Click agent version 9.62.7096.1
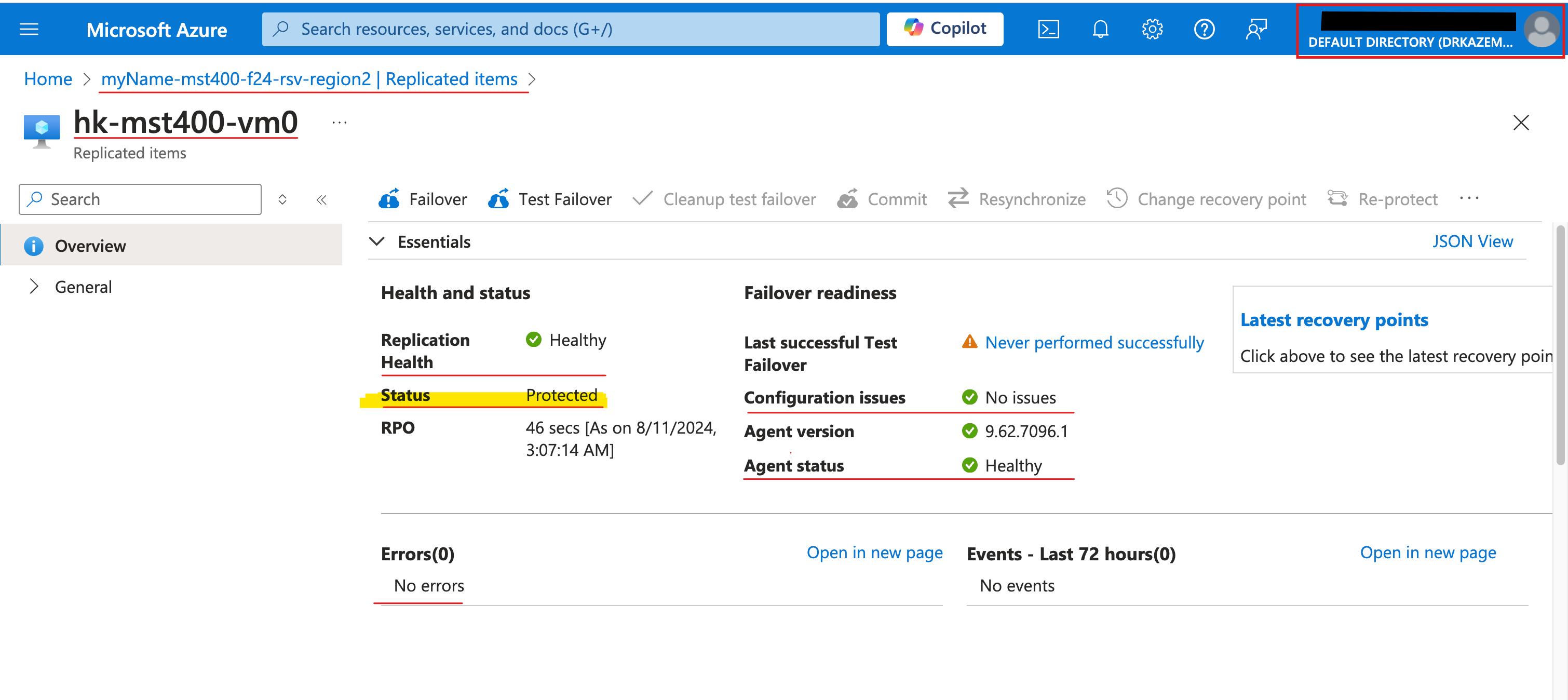 click(1026, 431)
